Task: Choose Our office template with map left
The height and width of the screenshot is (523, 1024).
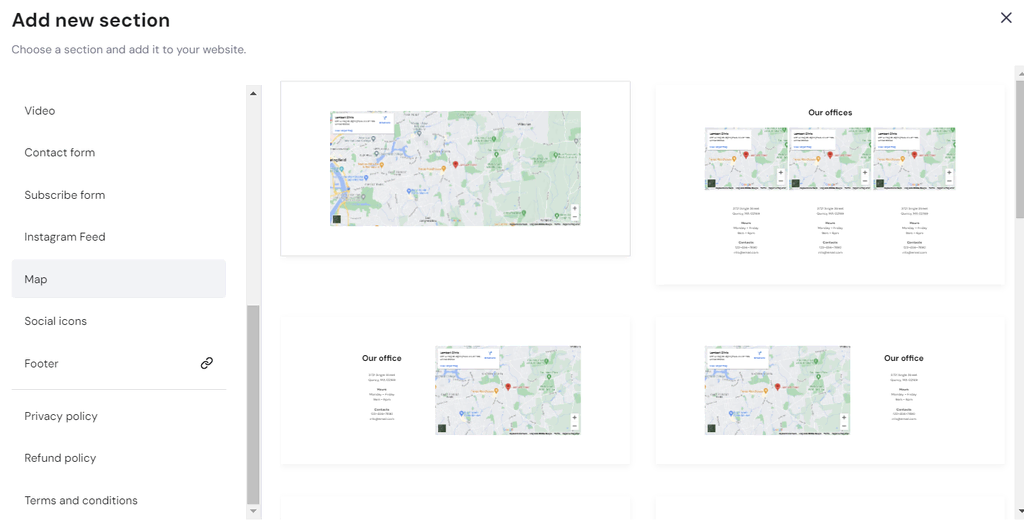Action: click(829, 390)
